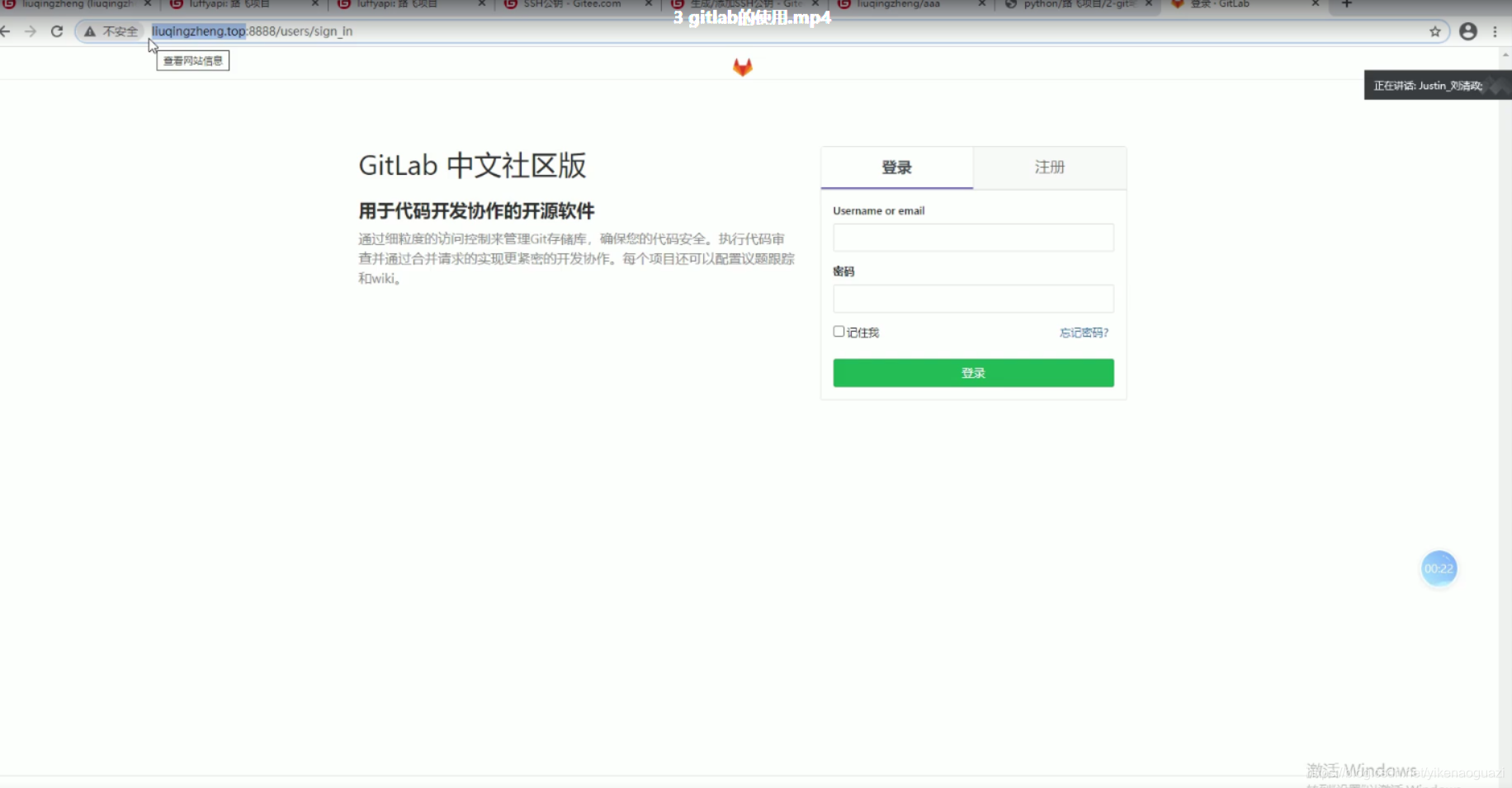Bookmark the page with the star icon
Viewport: 1512px width, 788px height.
click(1435, 31)
